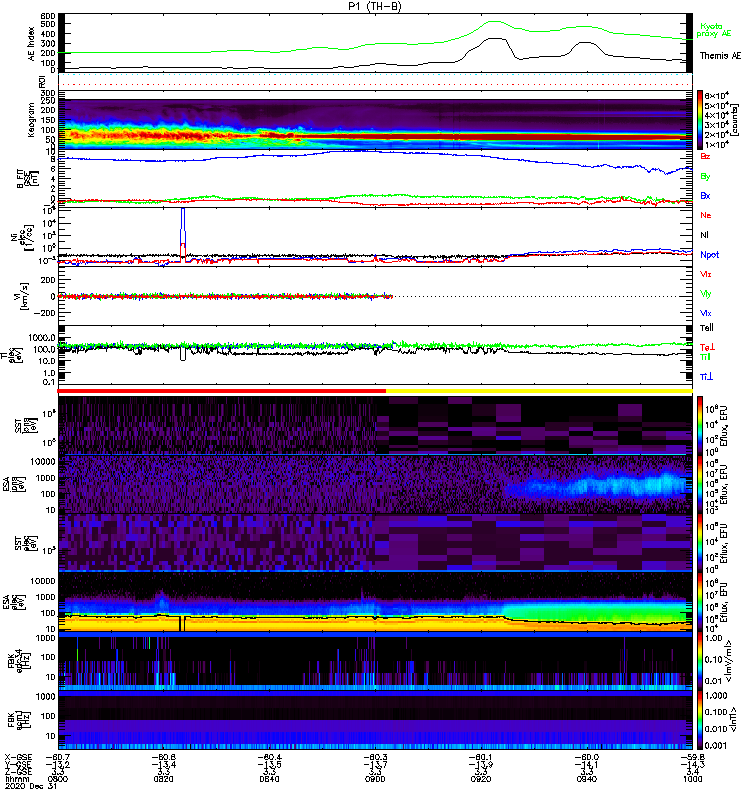Select the black Te parallel legend label
Viewport: 750px width, 800px height.
click(x=707, y=328)
